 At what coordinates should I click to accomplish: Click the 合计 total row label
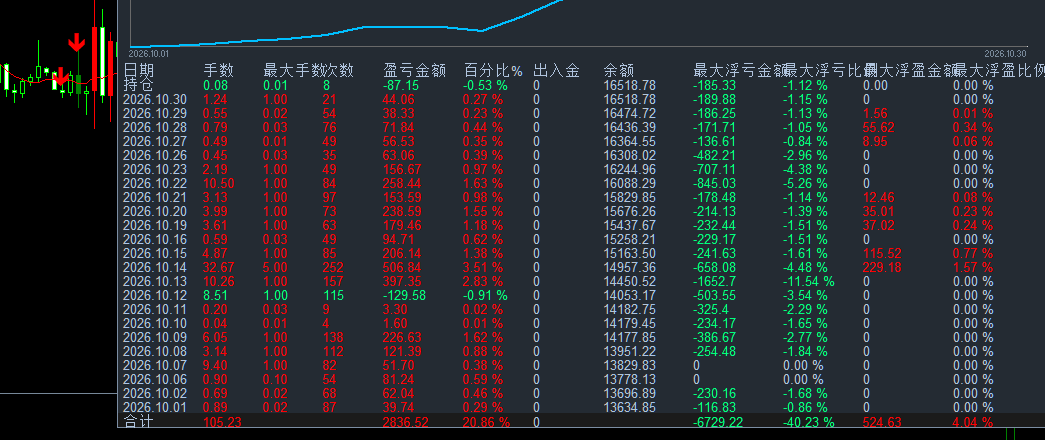(139, 421)
